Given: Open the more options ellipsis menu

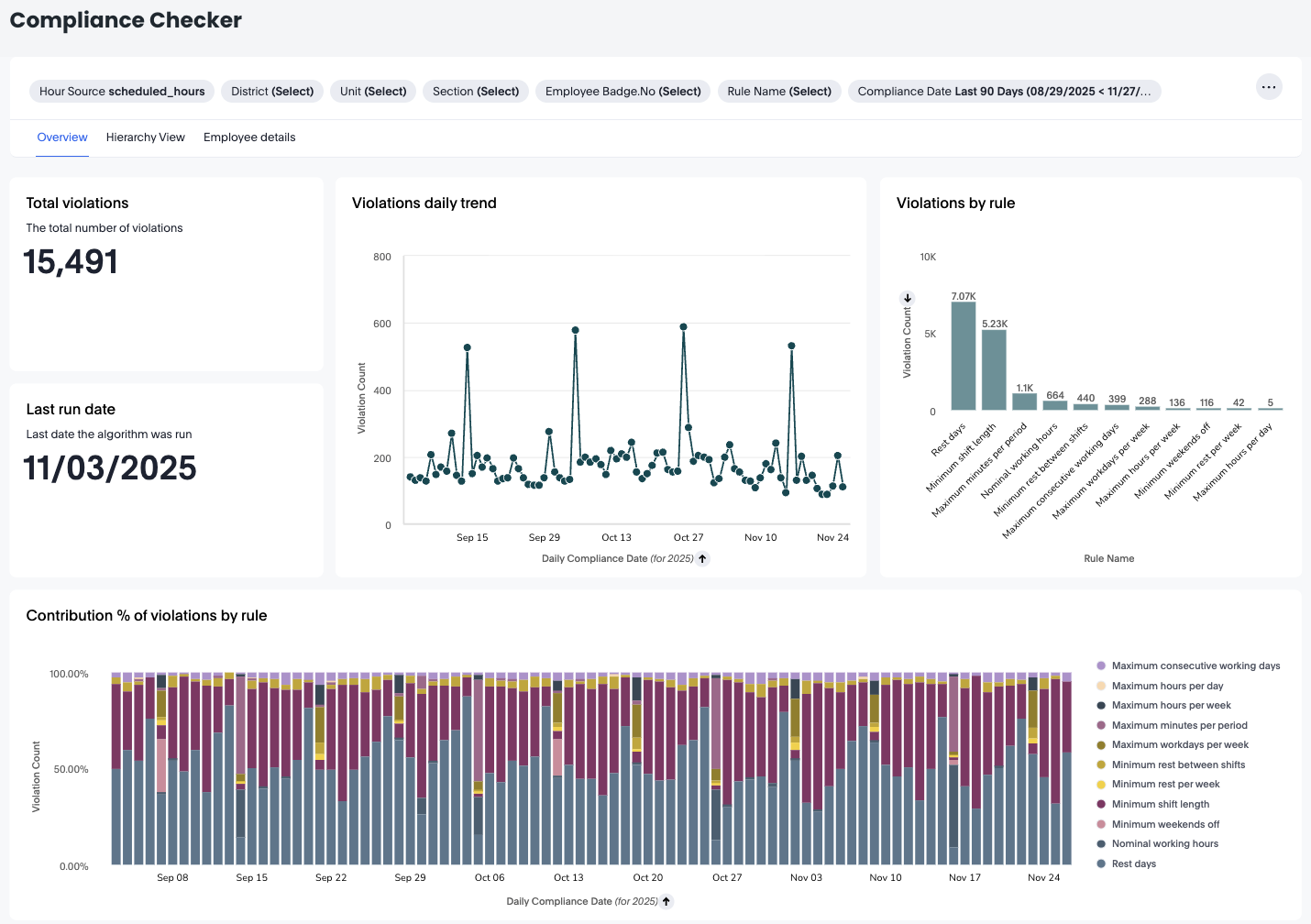Looking at the screenshot, I should coord(1269,87).
